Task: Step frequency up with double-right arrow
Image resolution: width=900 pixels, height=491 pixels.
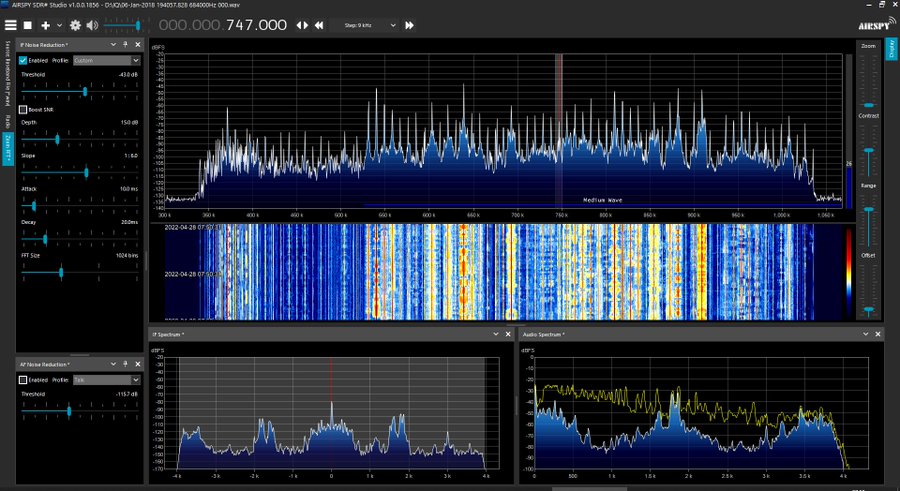Action: point(409,25)
